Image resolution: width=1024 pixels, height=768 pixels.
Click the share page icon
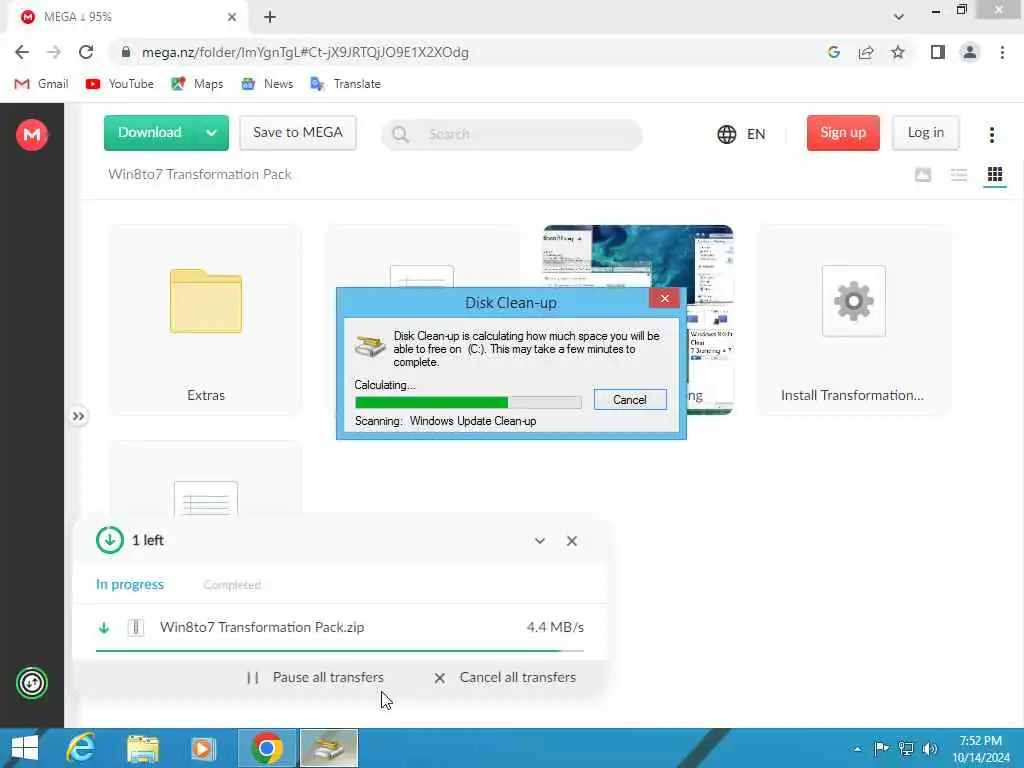(866, 52)
